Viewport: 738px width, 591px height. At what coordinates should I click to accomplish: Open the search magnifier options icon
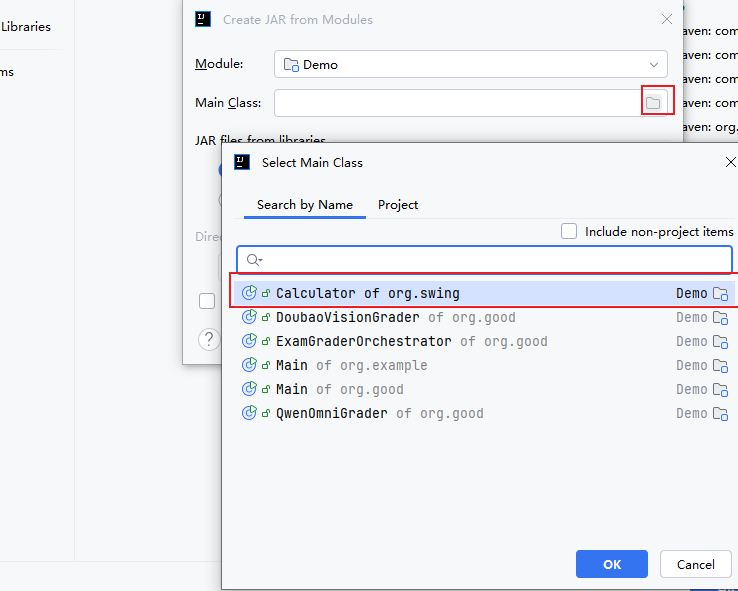tap(254, 260)
